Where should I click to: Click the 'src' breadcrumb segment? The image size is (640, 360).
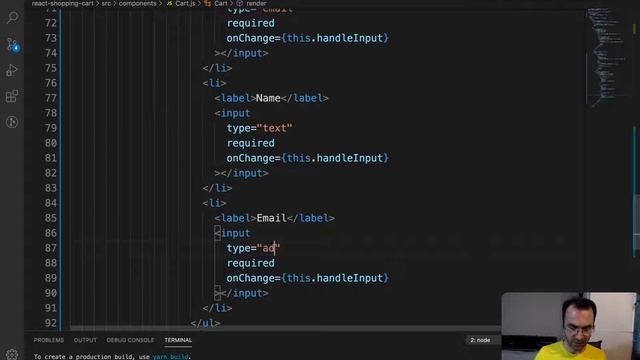pyautogui.click(x=106, y=3)
